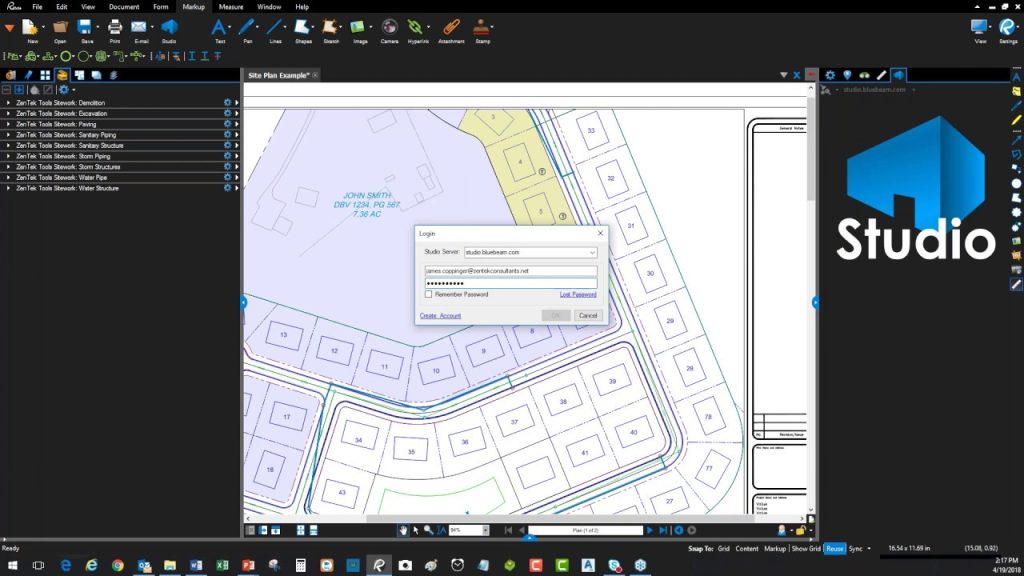This screenshot has width=1024, height=576.
Task: Toggle Show Grid
Action: 806,549
